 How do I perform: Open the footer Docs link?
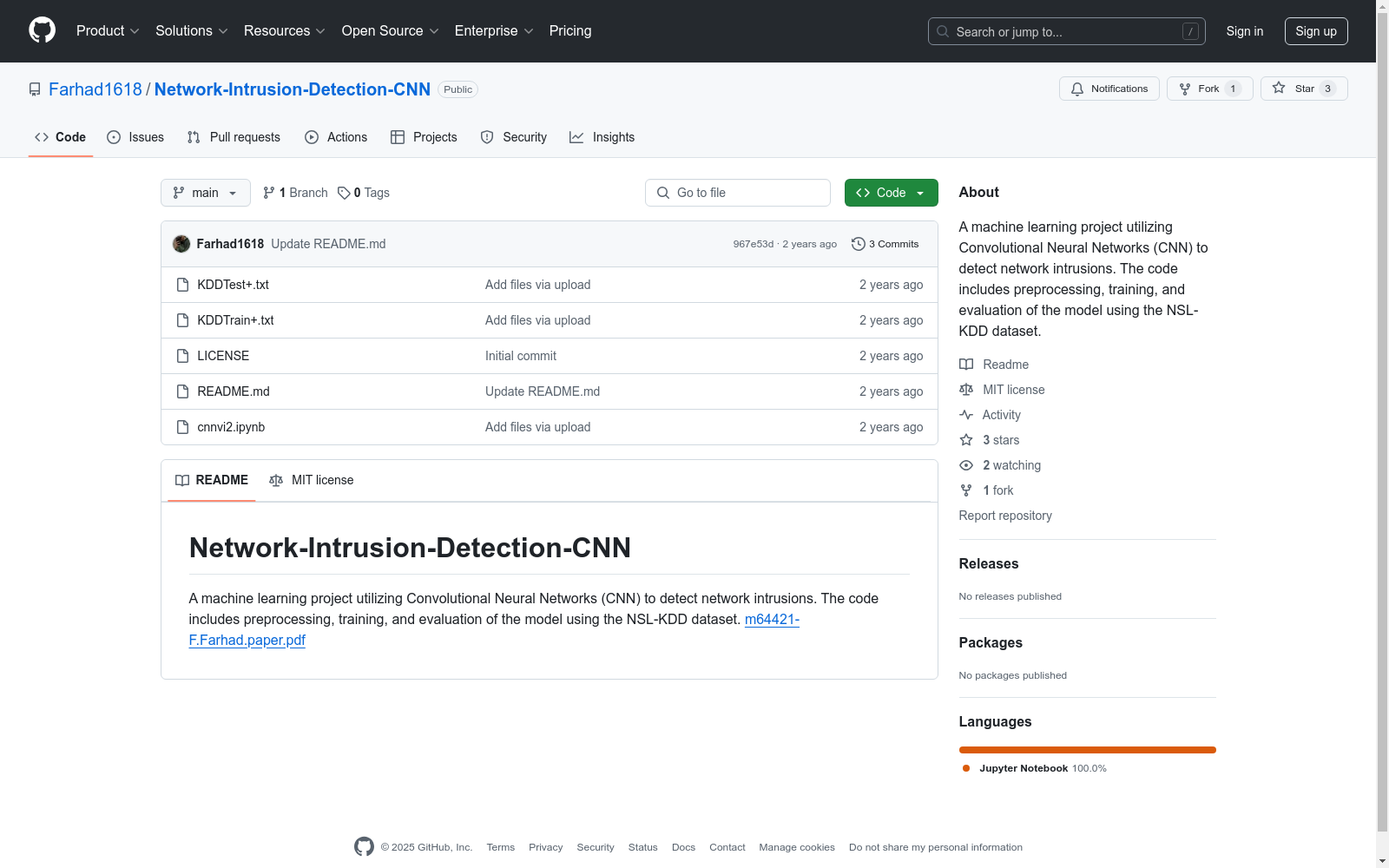pos(683,847)
